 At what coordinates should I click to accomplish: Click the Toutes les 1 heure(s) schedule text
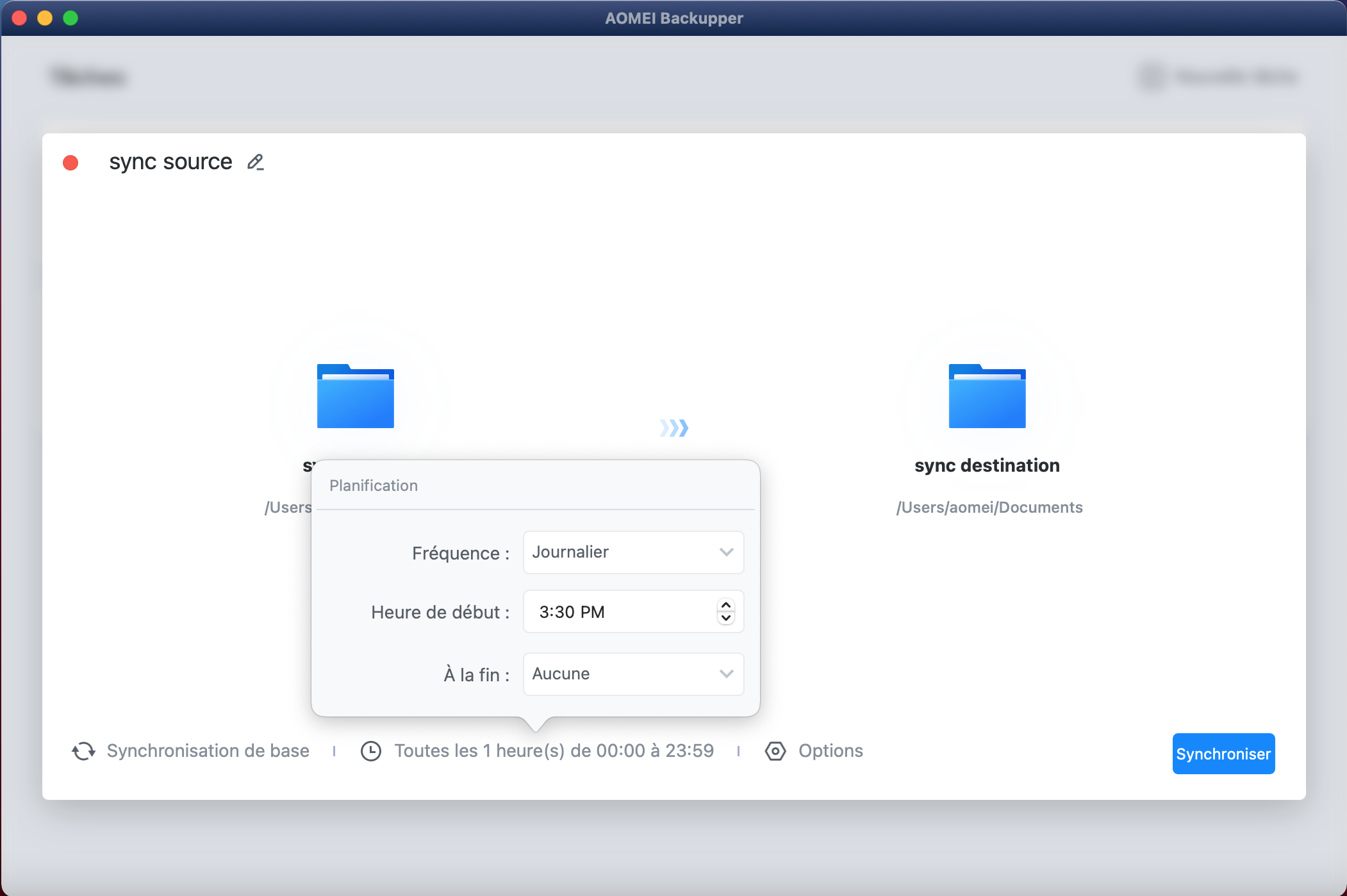pyautogui.click(x=554, y=751)
